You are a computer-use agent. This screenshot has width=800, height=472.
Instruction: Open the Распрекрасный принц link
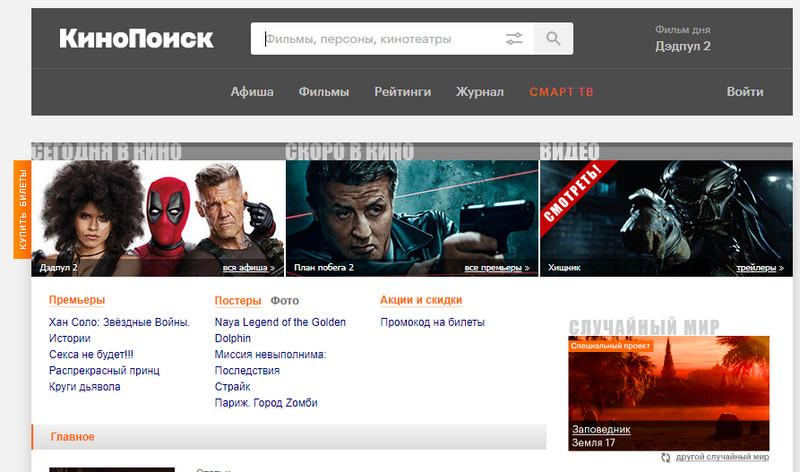[104, 371]
